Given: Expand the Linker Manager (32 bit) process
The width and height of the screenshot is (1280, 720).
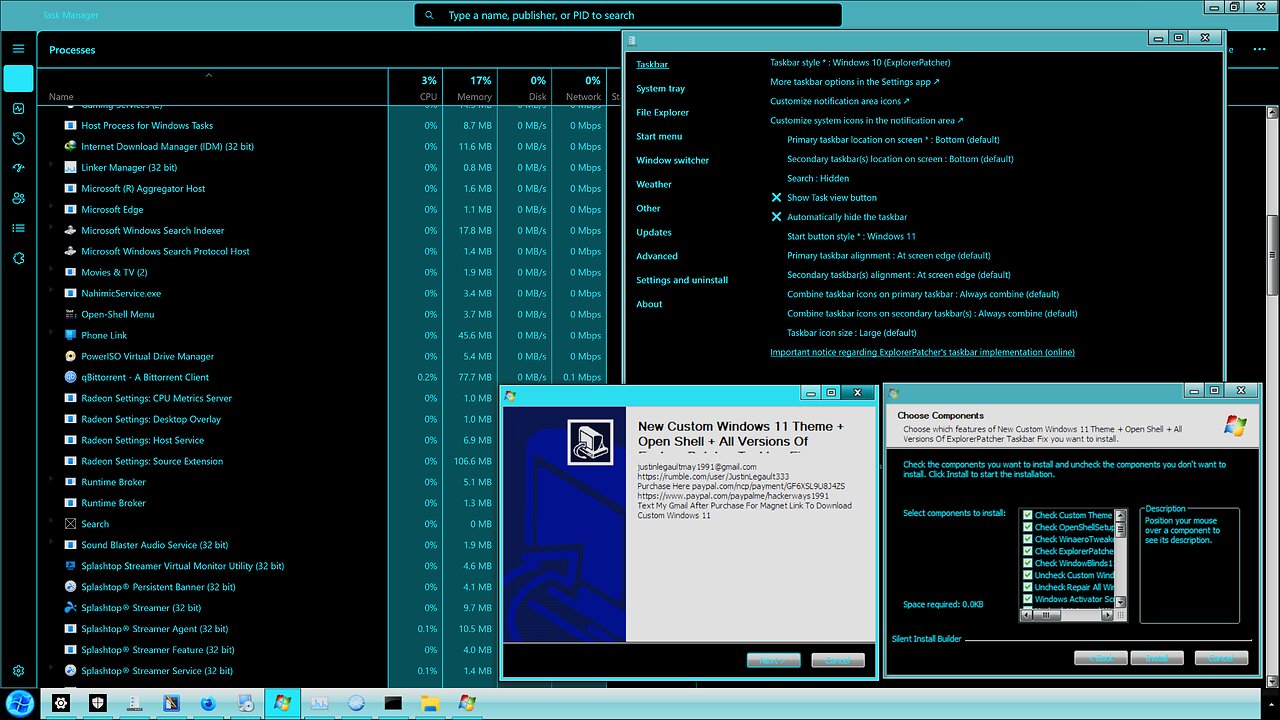Looking at the screenshot, I should 52,166.
